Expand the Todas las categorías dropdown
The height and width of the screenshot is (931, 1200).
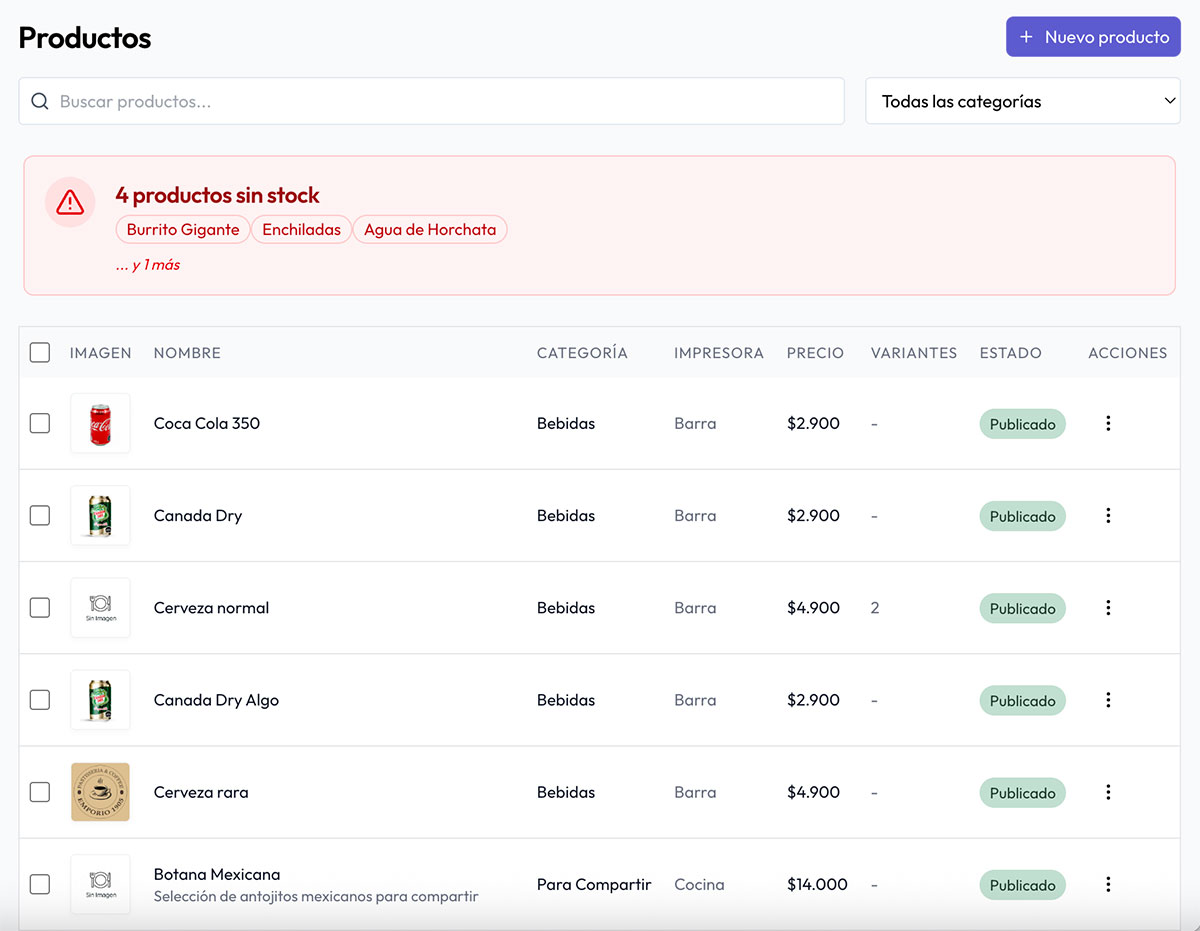tap(1022, 102)
